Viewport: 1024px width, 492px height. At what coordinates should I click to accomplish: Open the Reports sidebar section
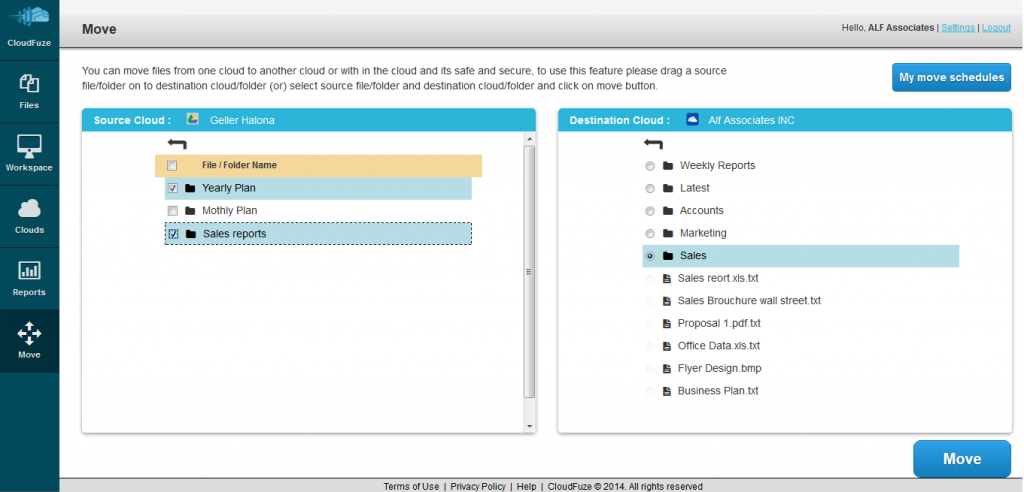coord(29,278)
